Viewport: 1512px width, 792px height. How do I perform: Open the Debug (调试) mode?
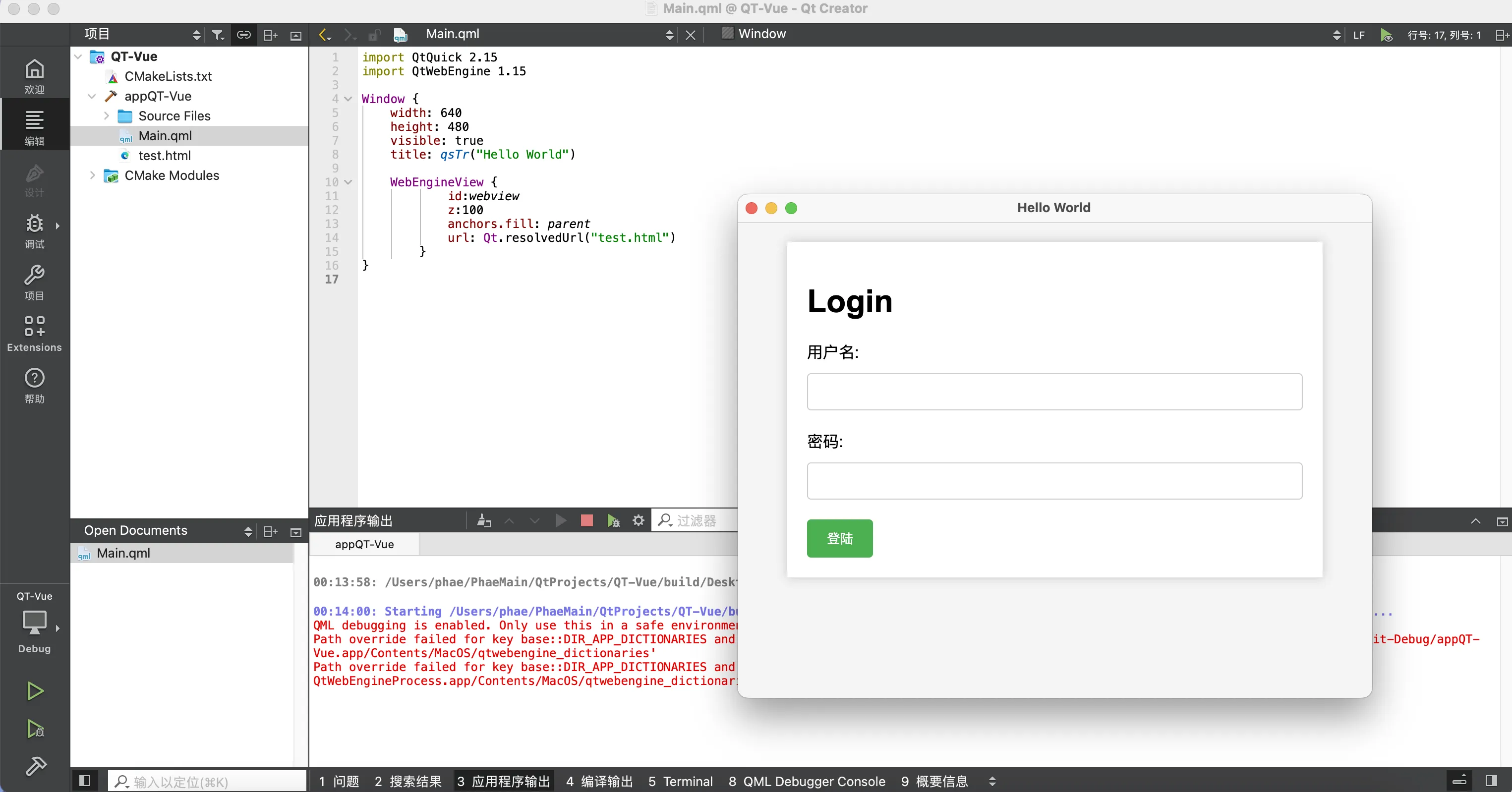(x=34, y=230)
